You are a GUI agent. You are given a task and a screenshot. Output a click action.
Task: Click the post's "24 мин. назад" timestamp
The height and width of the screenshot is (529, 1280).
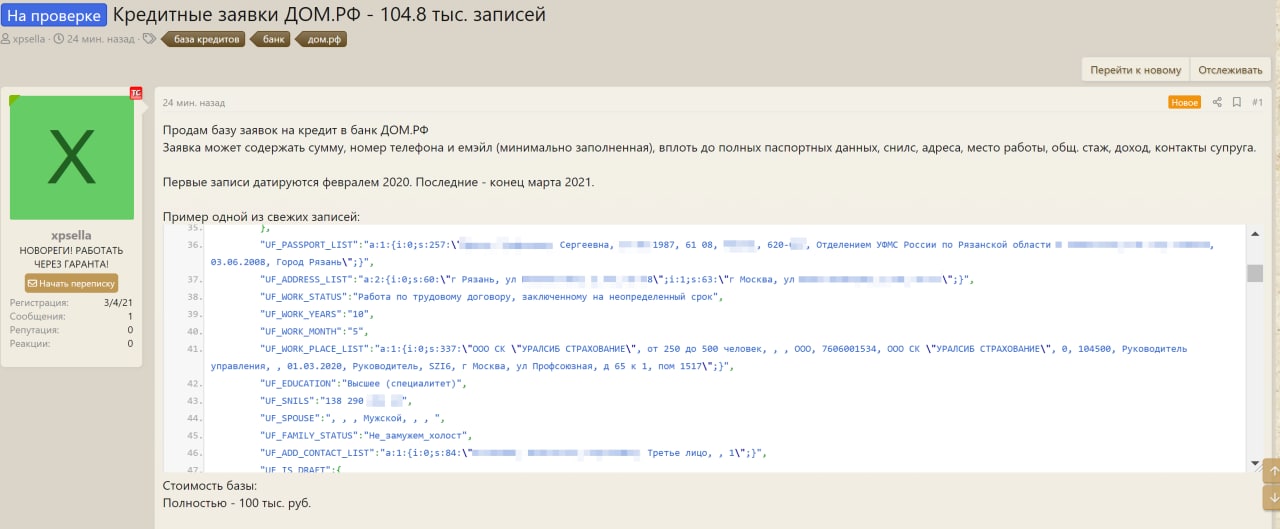193,102
